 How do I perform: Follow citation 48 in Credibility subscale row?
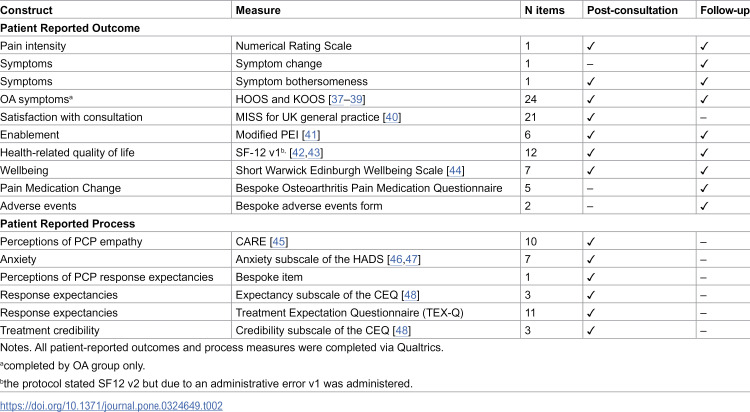[402, 330]
